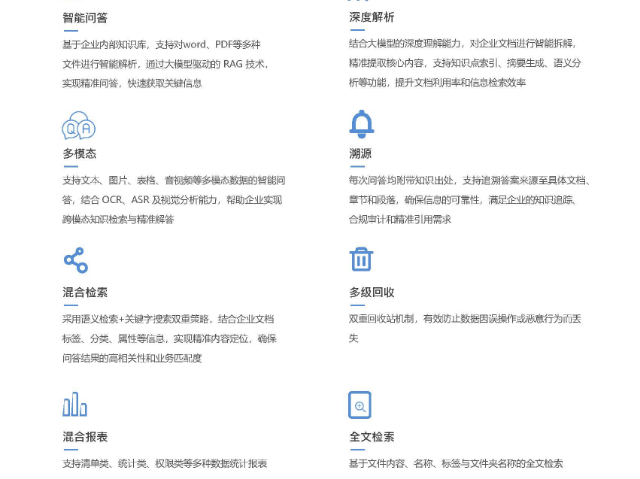Select the 混合报表 heading

point(85,437)
